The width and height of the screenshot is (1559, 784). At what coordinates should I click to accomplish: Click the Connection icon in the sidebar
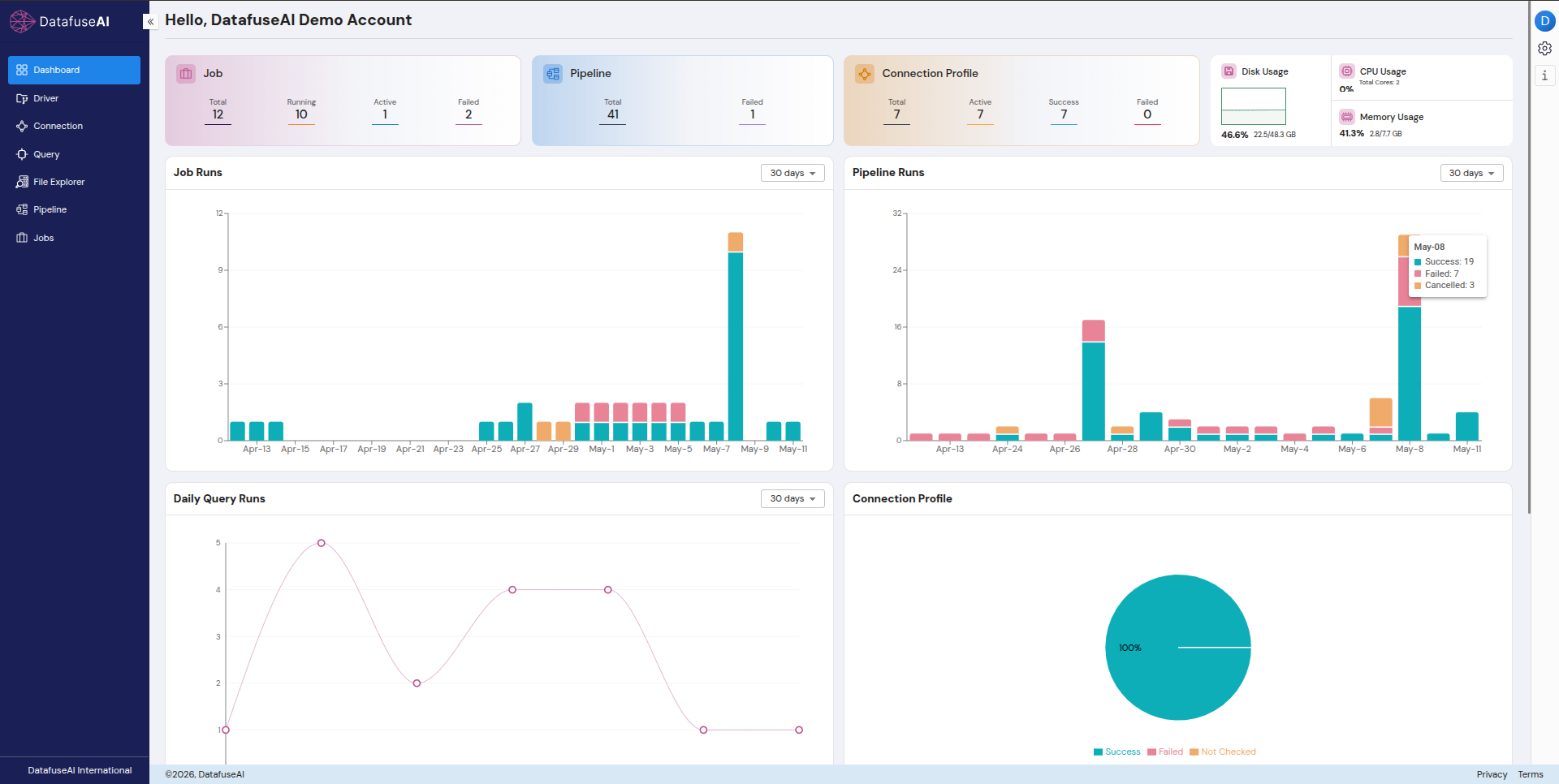pyautogui.click(x=22, y=126)
